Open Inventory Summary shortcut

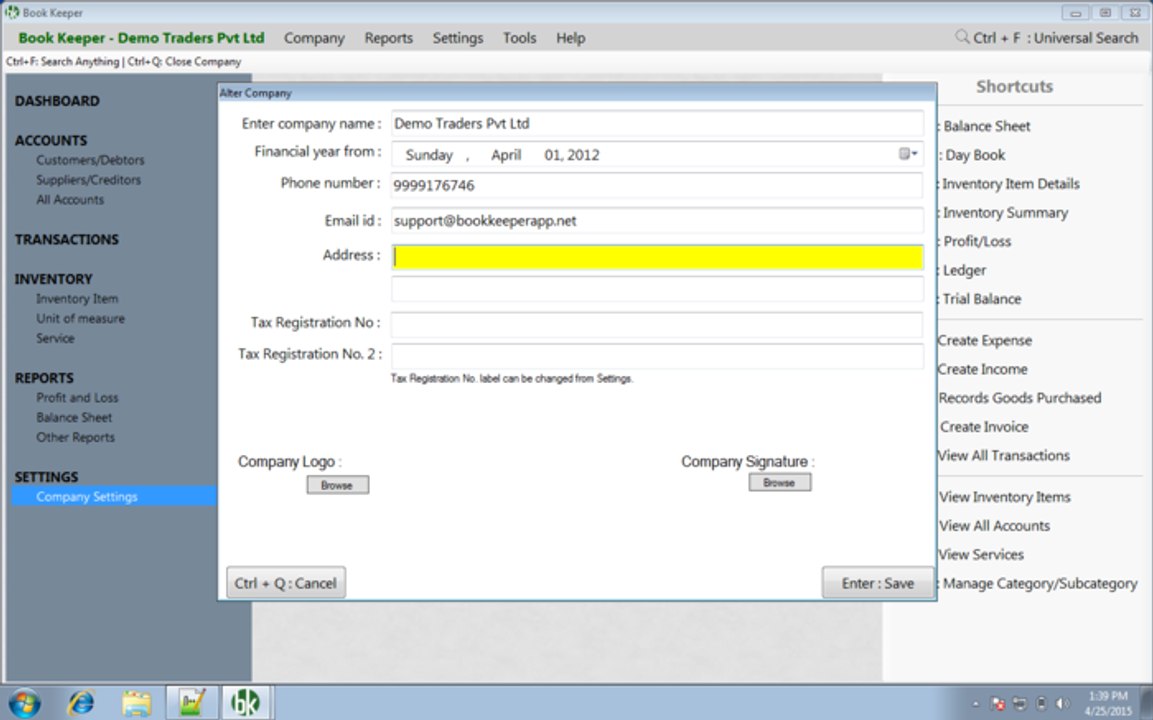point(1005,213)
